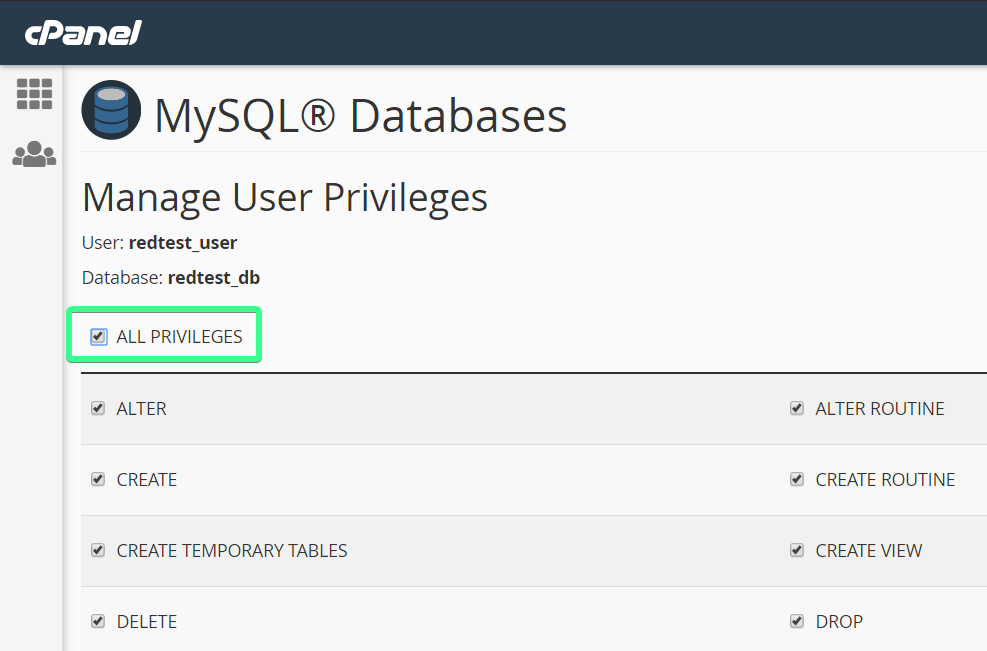Uncheck the ALTER ROUTINE checkbox

point(797,408)
